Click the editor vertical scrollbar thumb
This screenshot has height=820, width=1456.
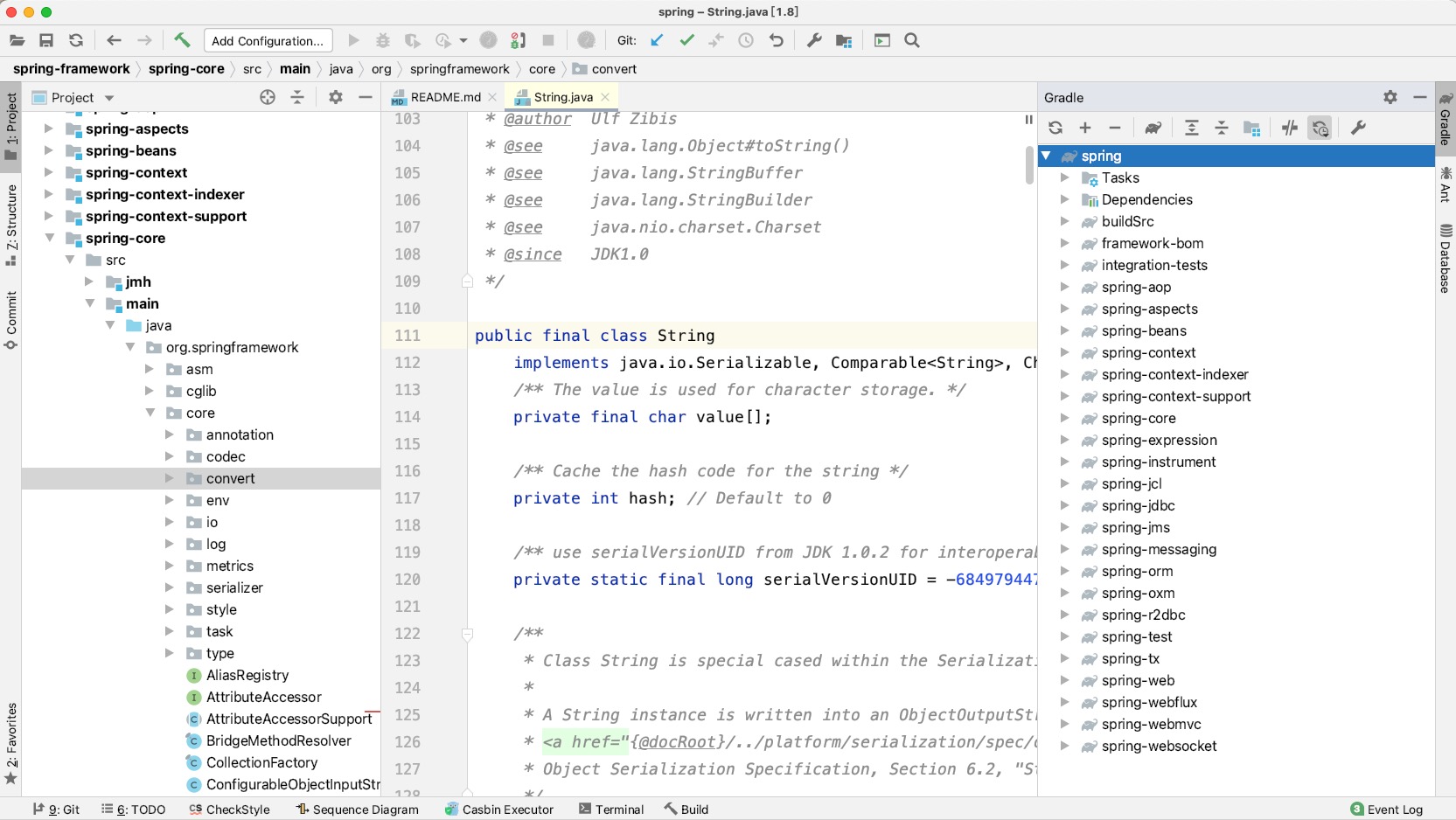pyautogui.click(x=1030, y=164)
